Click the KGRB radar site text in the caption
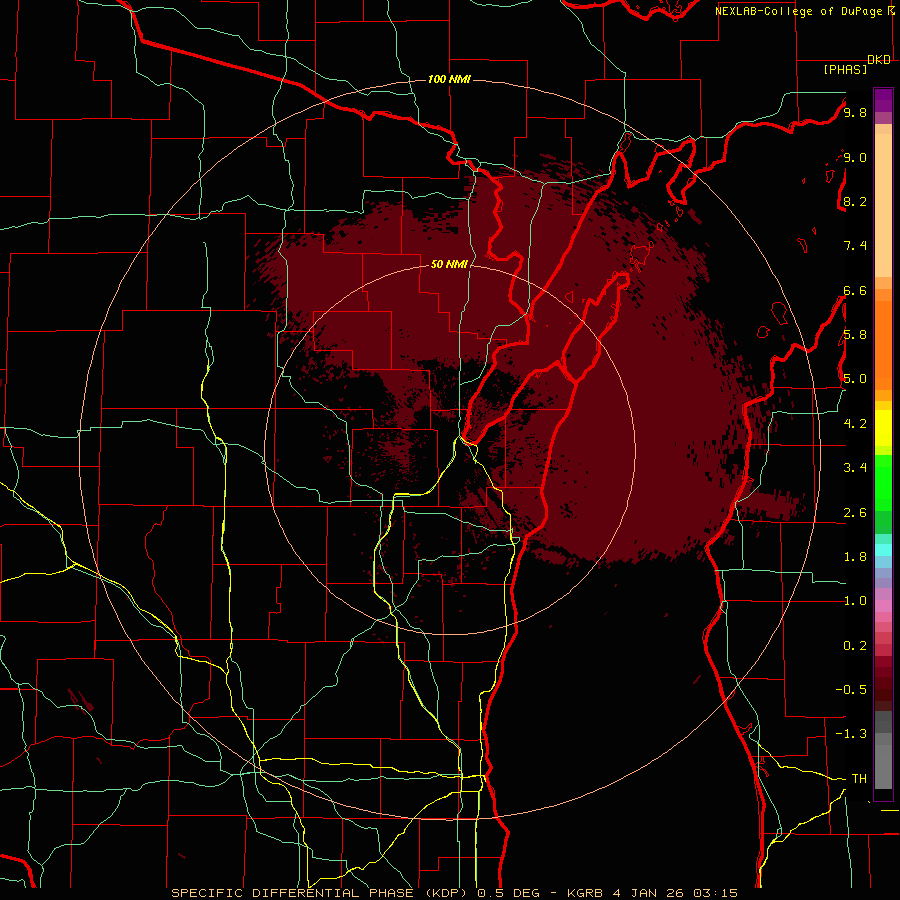The width and height of the screenshot is (900, 900). [585, 893]
